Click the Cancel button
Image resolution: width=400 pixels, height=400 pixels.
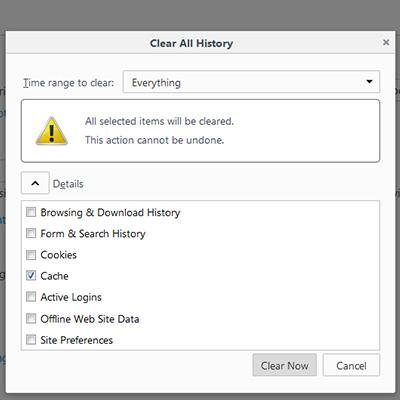(351, 365)
